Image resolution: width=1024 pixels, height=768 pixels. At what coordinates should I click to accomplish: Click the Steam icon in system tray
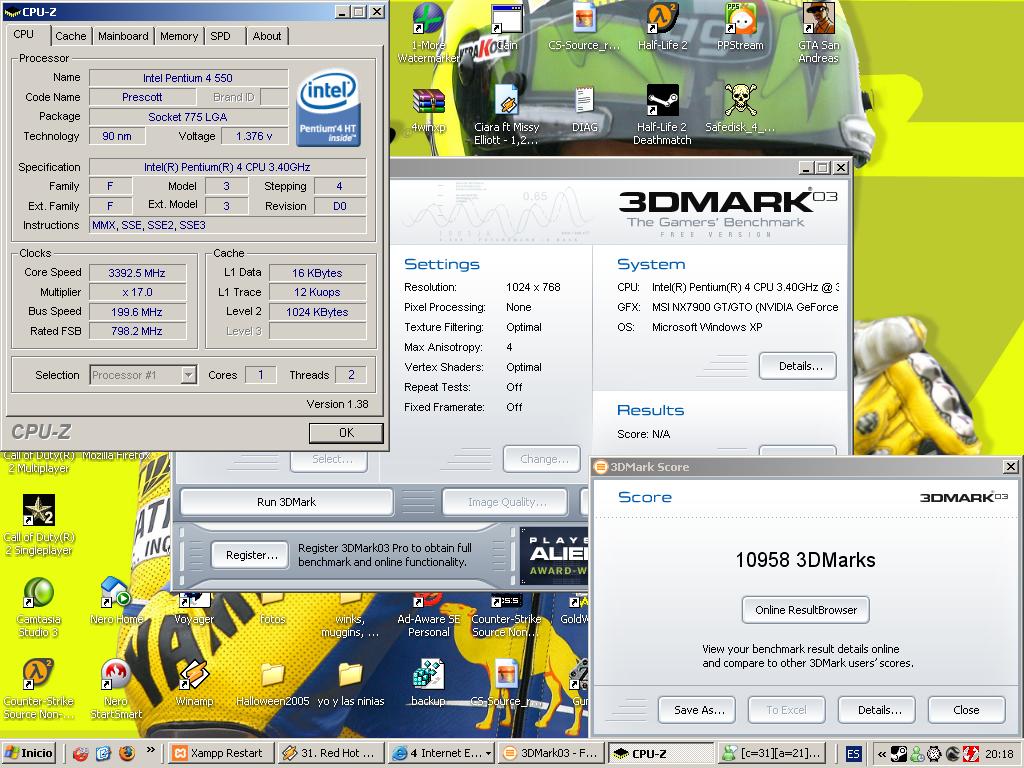(899, 754)
